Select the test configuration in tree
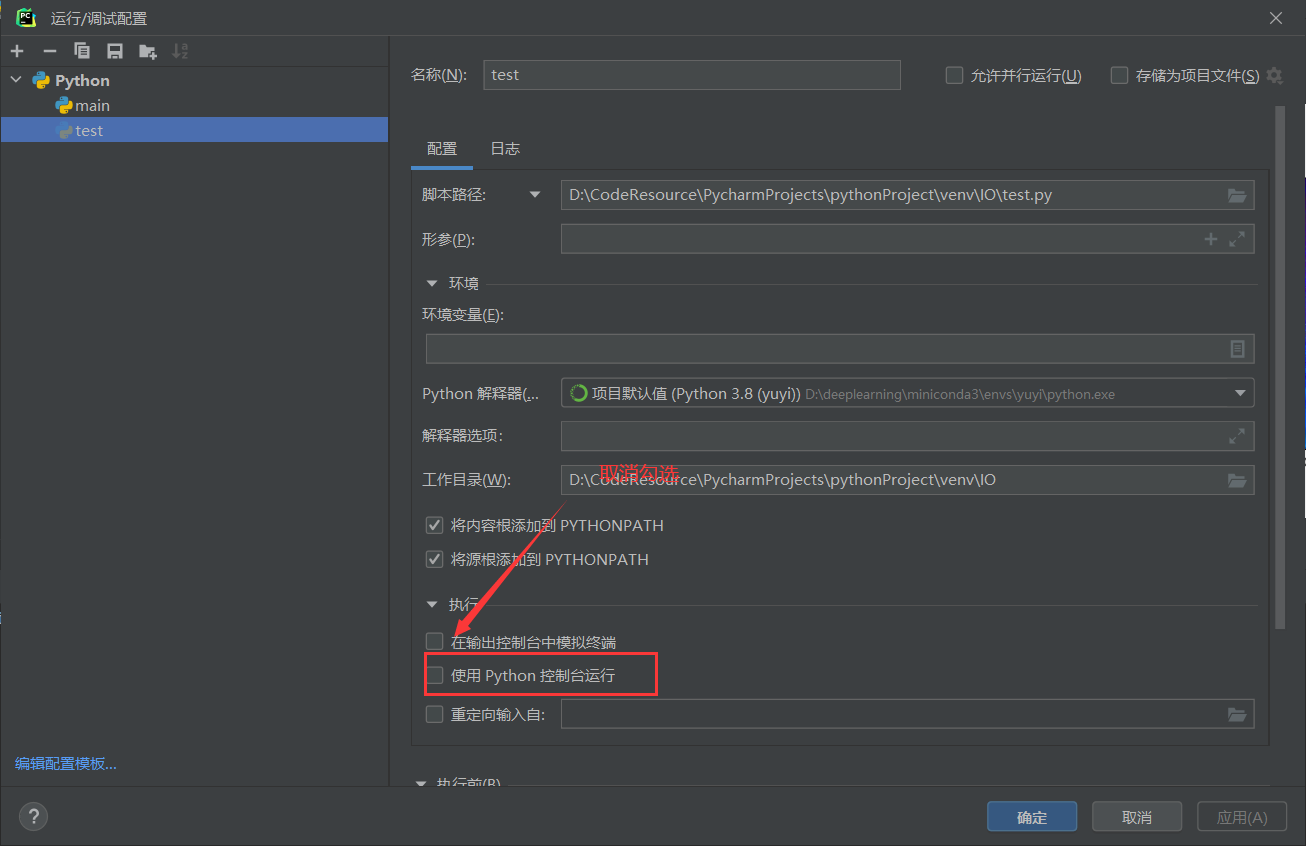This screenshot has height=846, width=1306. [x=194, y=130]
